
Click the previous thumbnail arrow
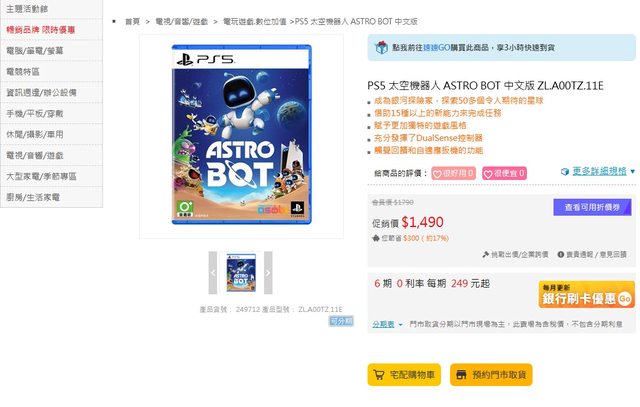[213, 273]
